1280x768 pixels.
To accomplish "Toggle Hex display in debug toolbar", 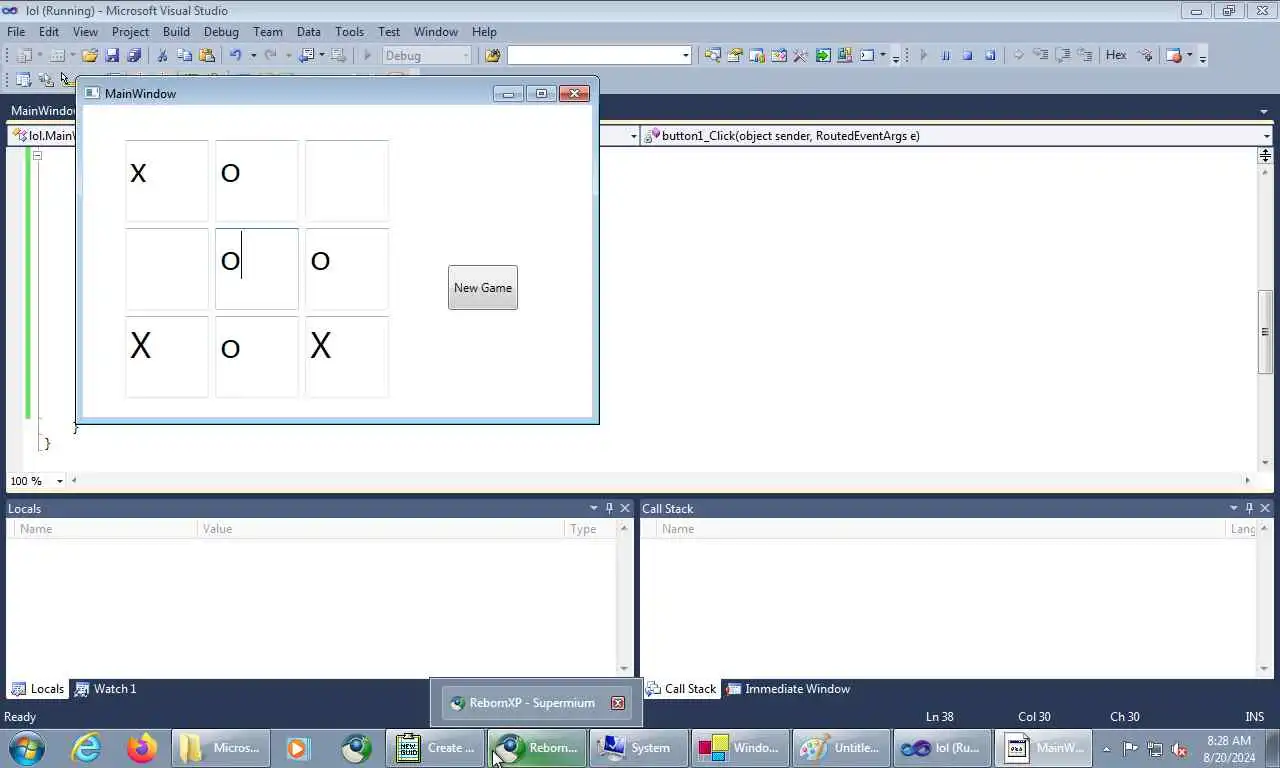I will (1116, 56).
